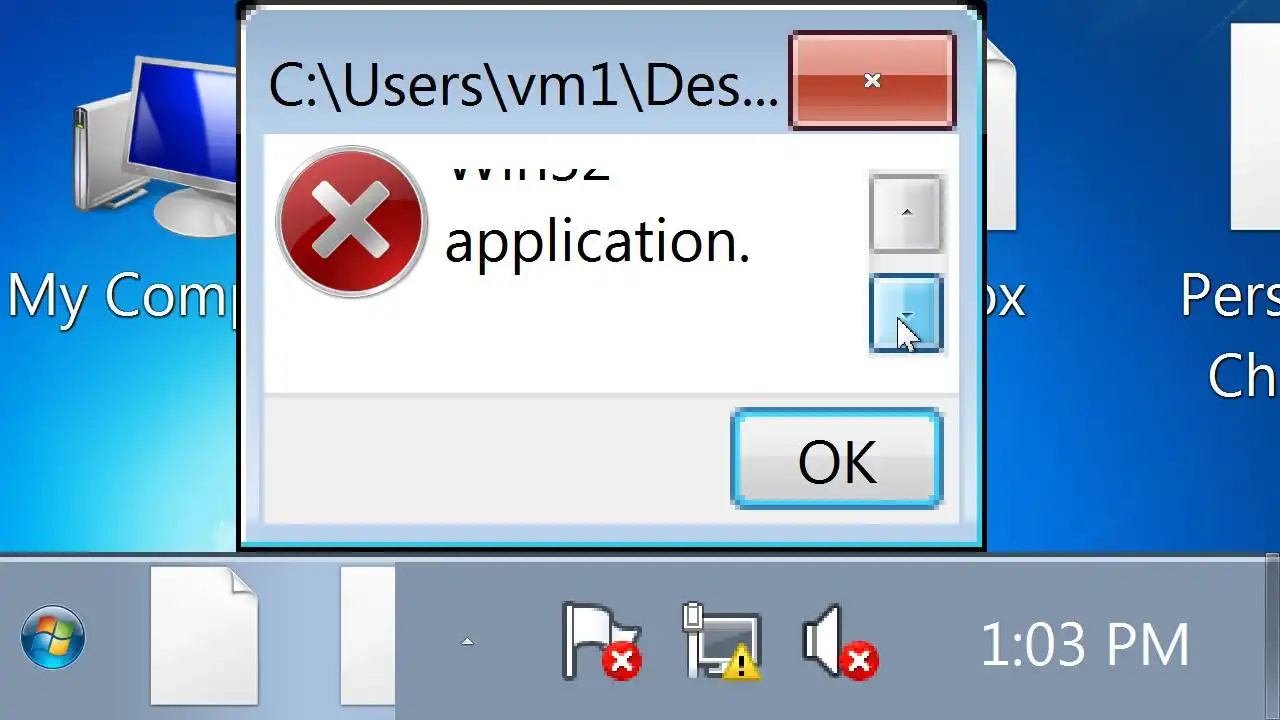
Task: Confirm the error with OK button
Action: coord(837,459)
